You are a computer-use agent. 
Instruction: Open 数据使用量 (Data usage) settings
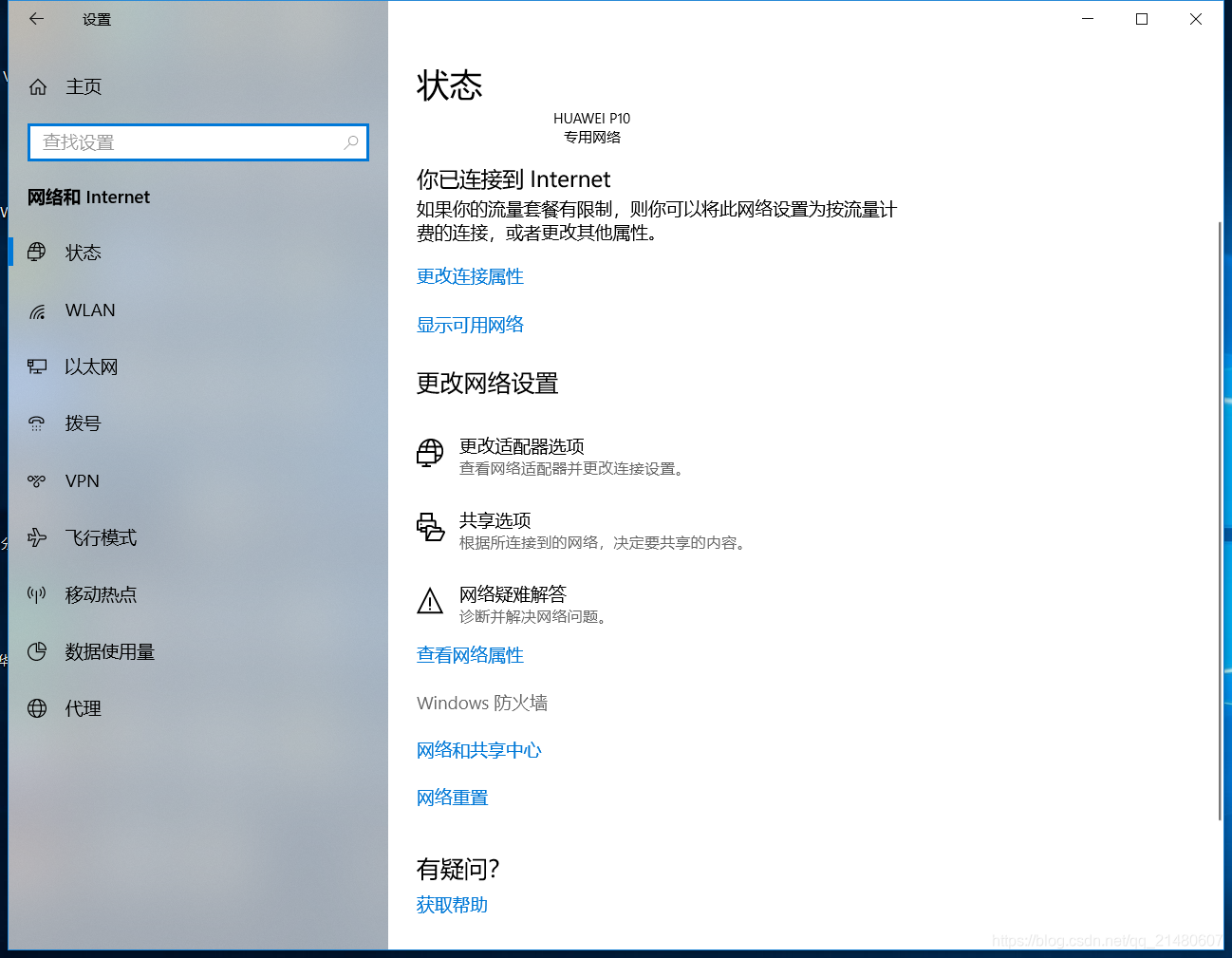[x=108, y=651]
